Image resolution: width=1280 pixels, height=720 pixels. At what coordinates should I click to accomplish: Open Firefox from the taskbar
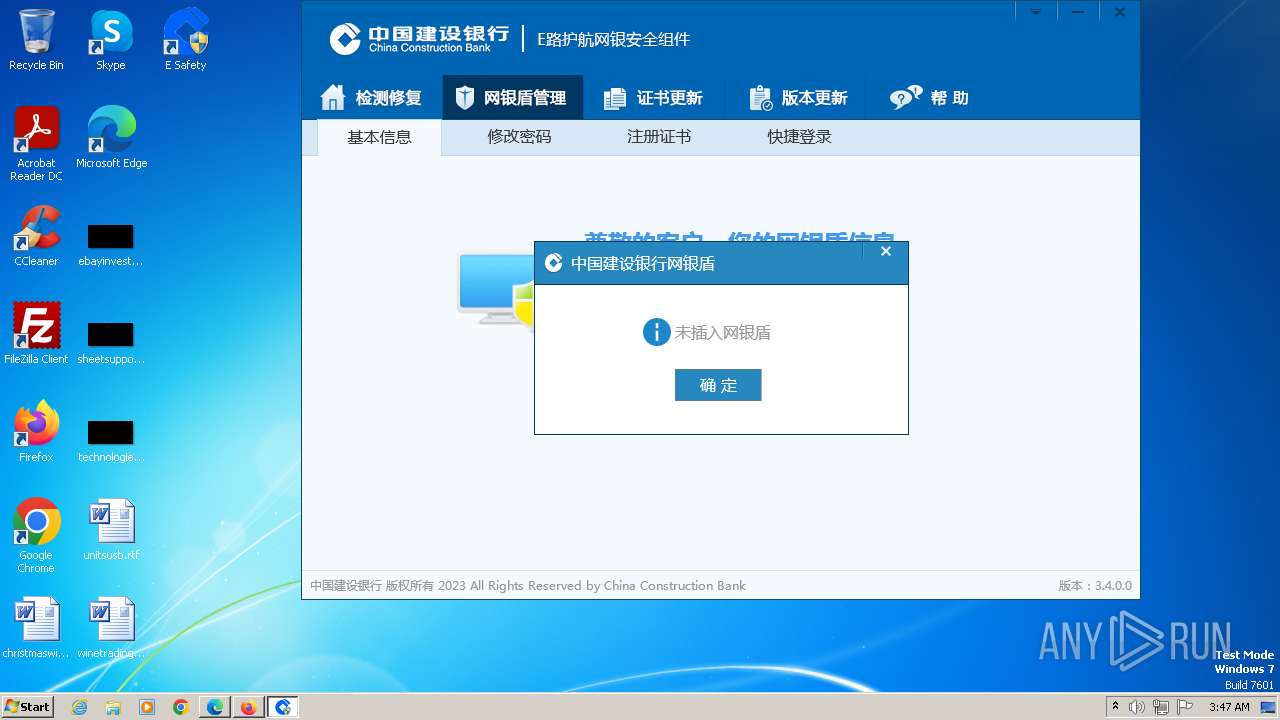[249, 707]
